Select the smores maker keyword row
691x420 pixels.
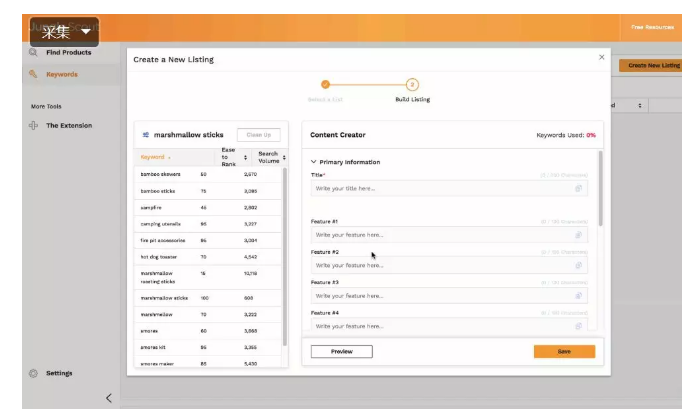pyautogui.click(x=208, y=363)
